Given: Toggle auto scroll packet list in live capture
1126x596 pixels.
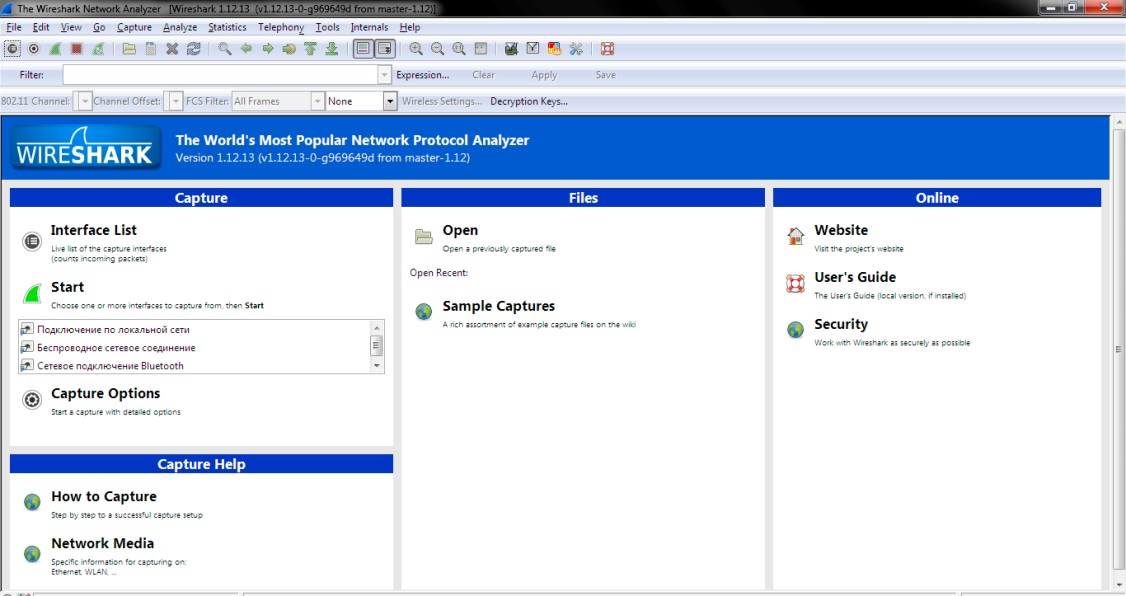Looking at the screenshot, I should click(x=385, y=49).
